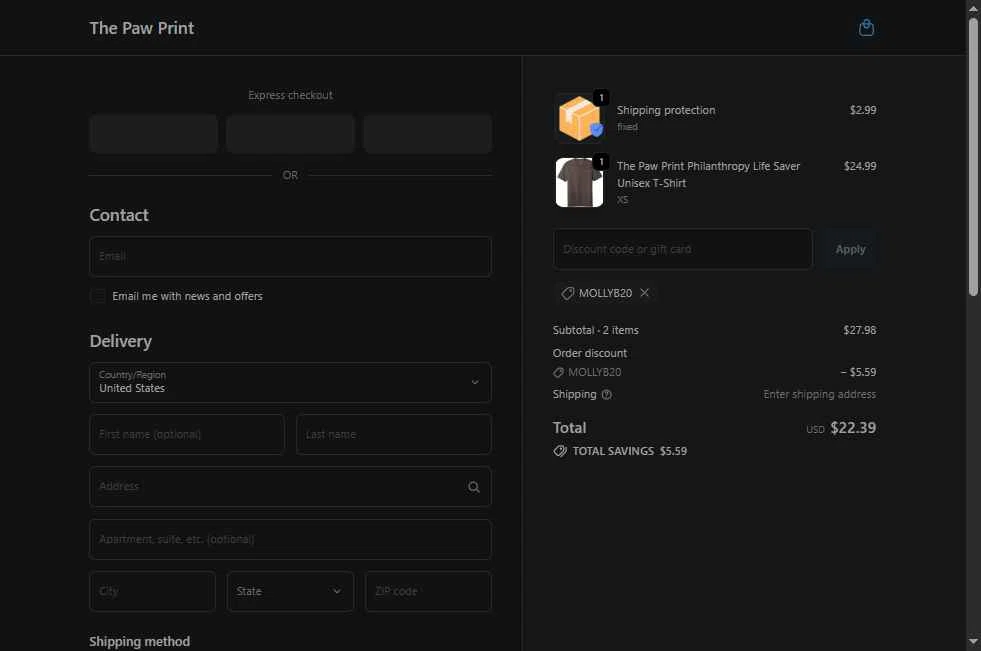Focus the First name (optional) field
Viewport: 981px width, 651px height.
pyautogui.click(x=187, y=434)
